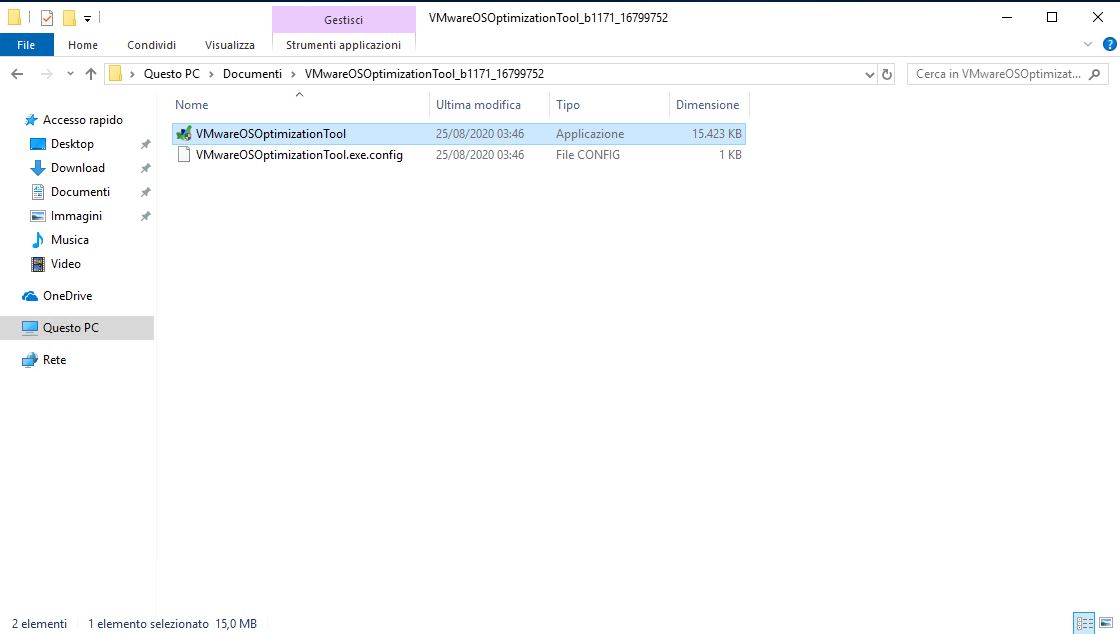Click the blank config file icon

[184, 155]
